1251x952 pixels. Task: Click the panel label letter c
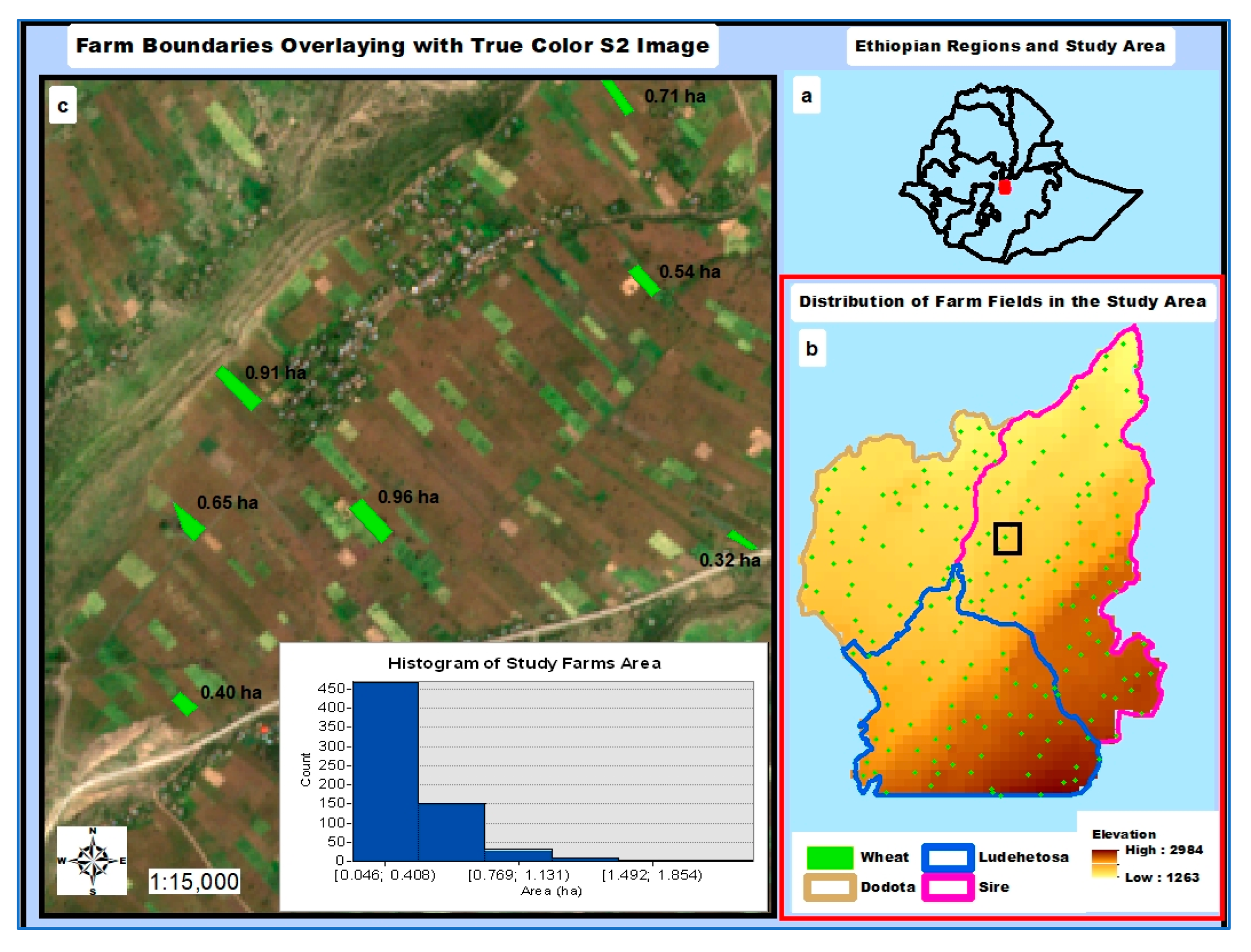coord(63,106)
